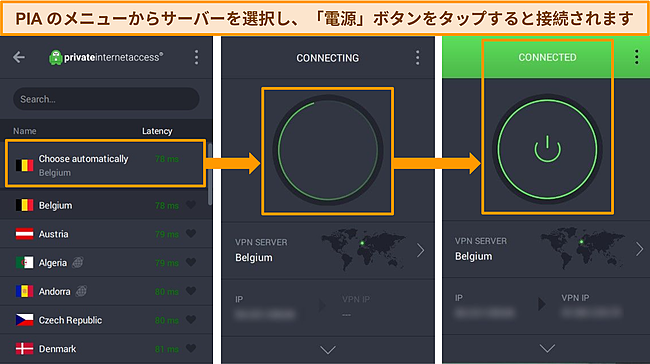
Task: Favorite Czech Republic with heart icon
Action: pos(191,319)
